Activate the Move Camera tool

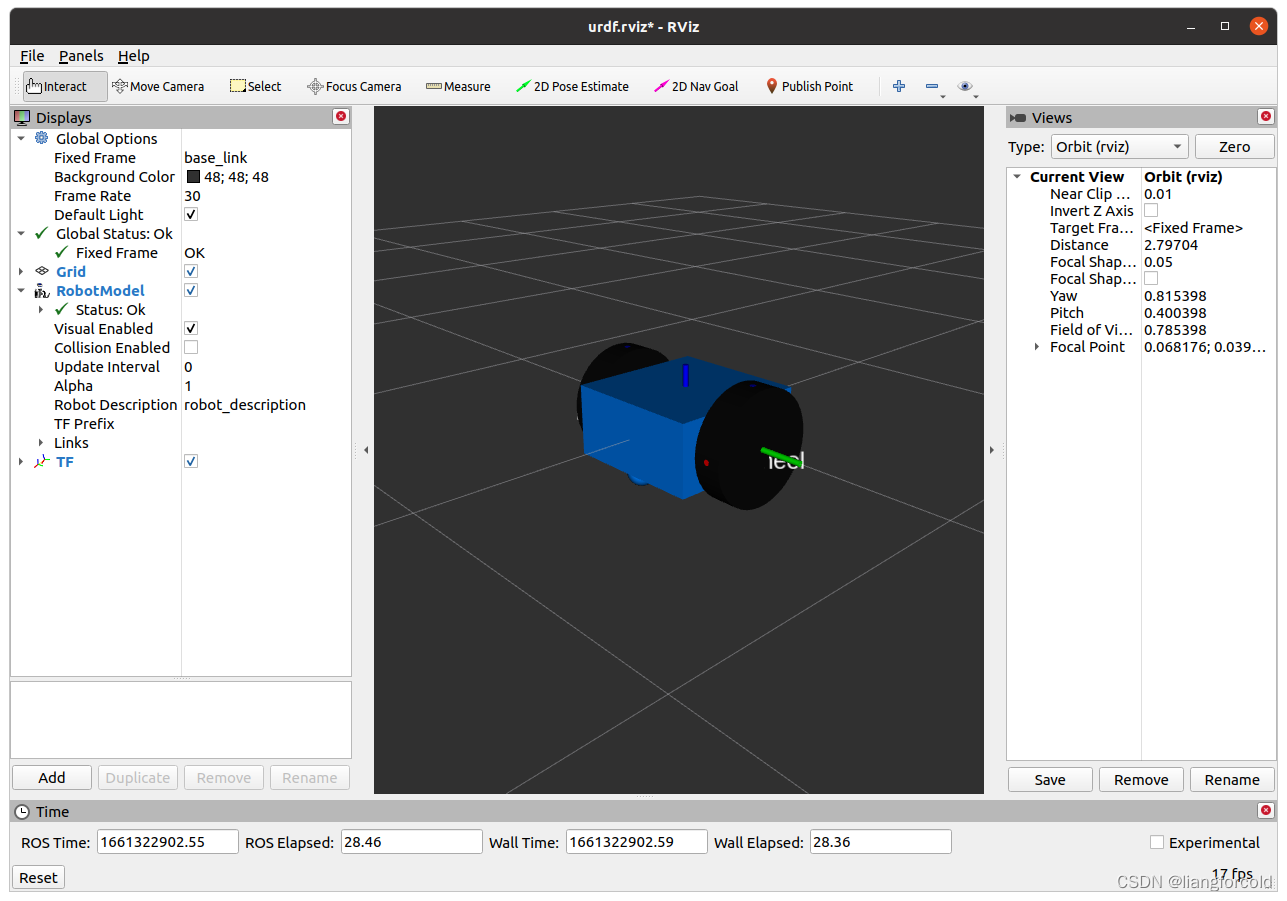point(158,86)
